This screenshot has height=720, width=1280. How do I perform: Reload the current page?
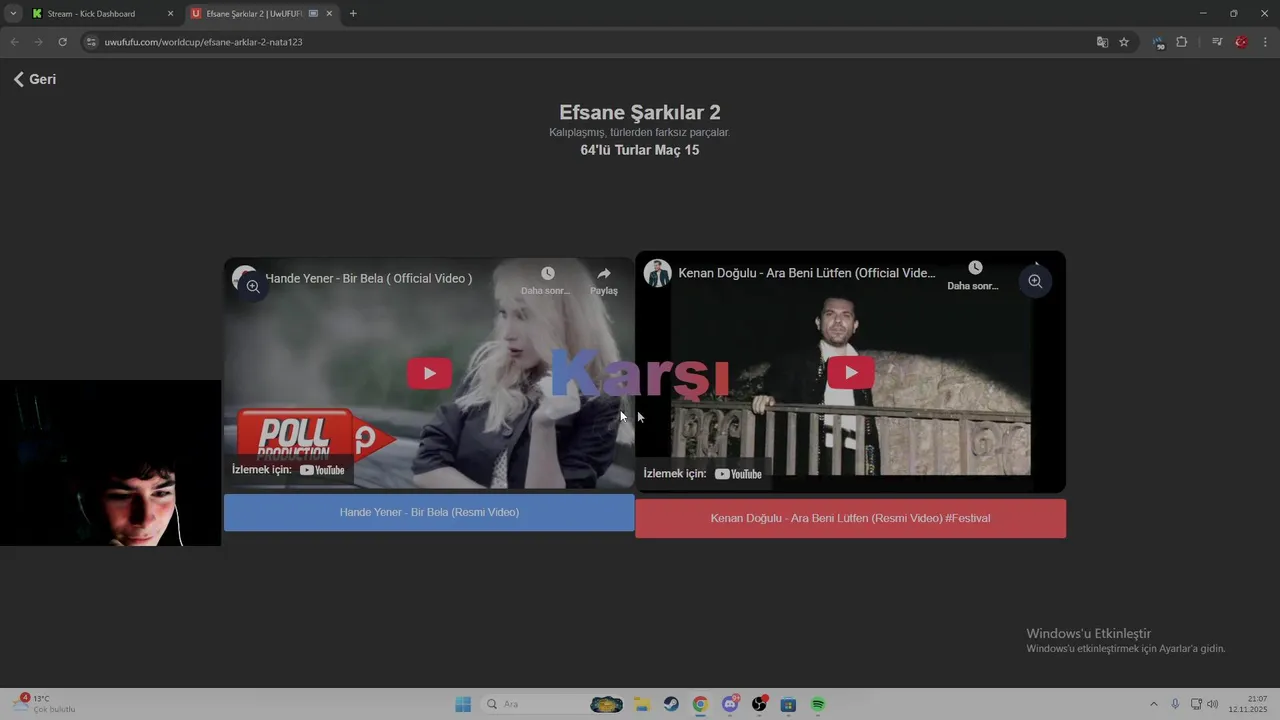coord(62,42)
